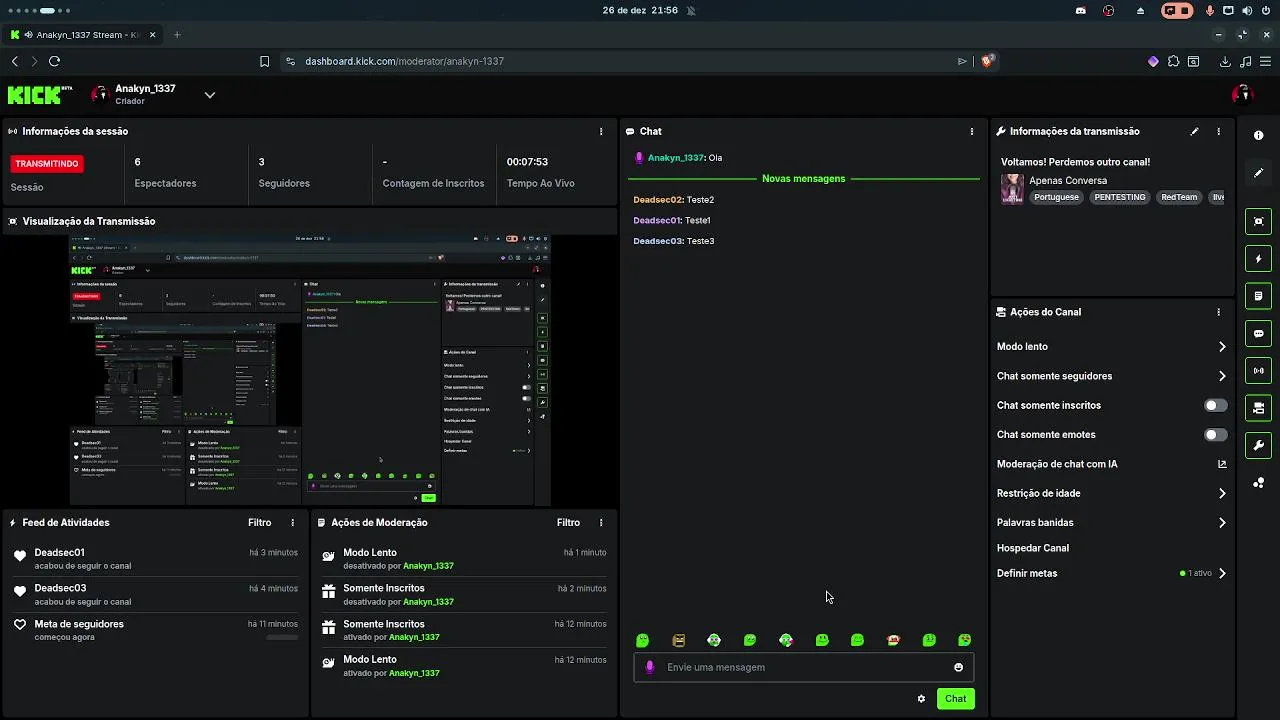This screenshot has width=1280, height=720.
Task: Click the purple microphone identity badge in message box
Action: point(650,667)
